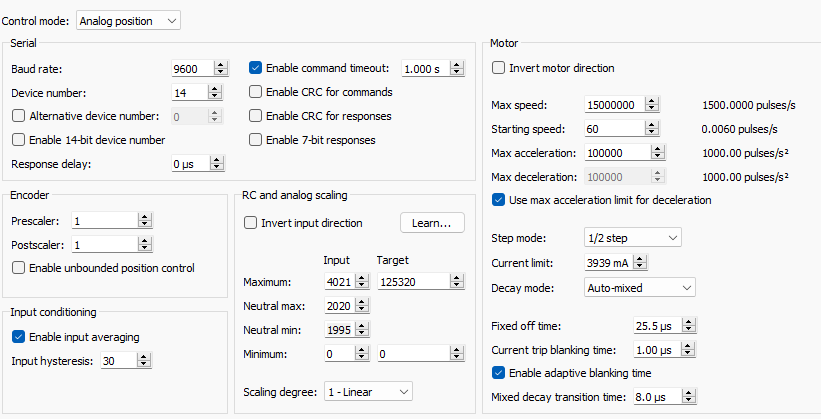Decrease Device number with down spinner arrow
This screenshot has width=821, height=419.
216,96
